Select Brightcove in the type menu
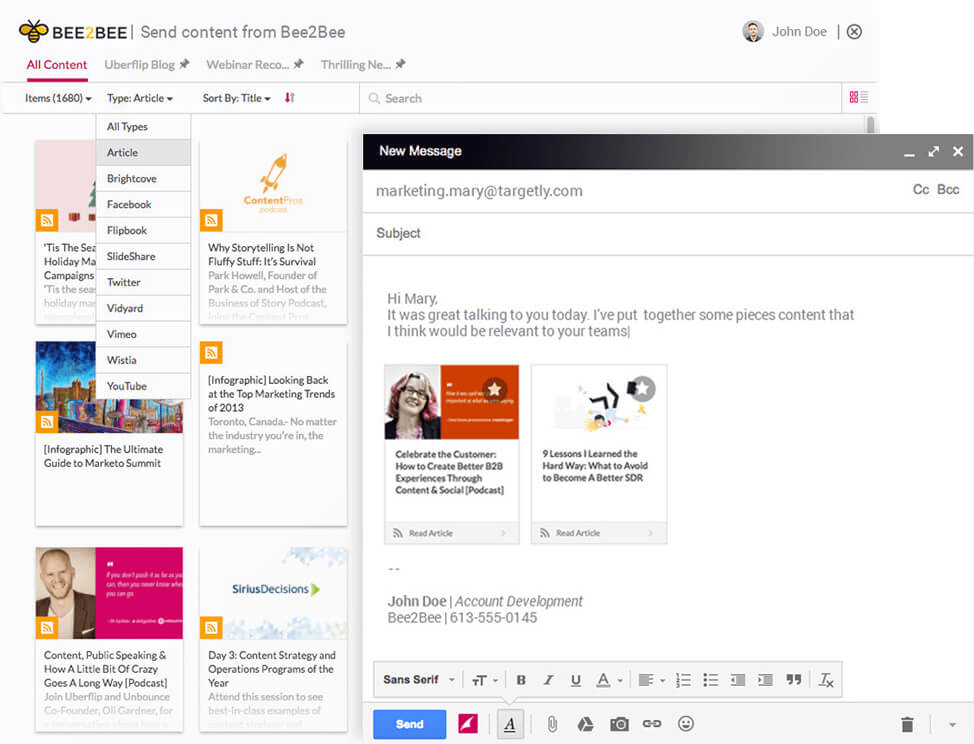974x744 pixels. (143, 179)
